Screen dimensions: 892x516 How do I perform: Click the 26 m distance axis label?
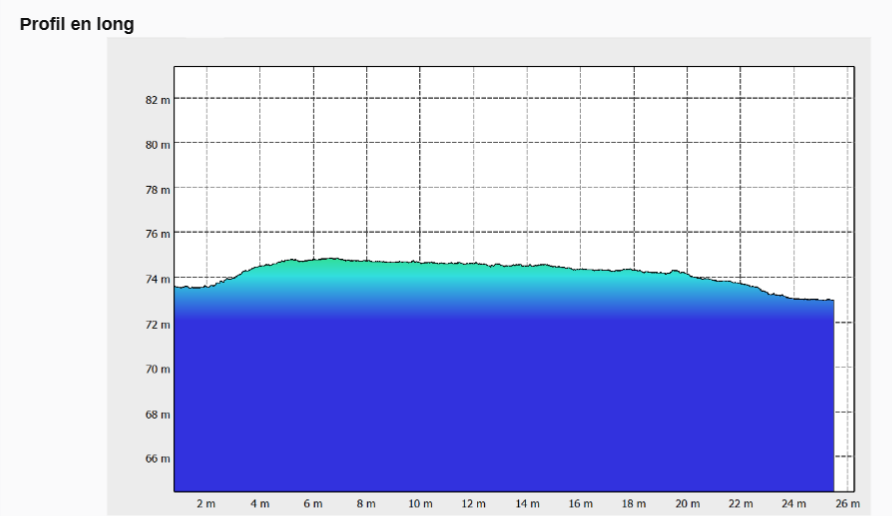coord(848,504)
